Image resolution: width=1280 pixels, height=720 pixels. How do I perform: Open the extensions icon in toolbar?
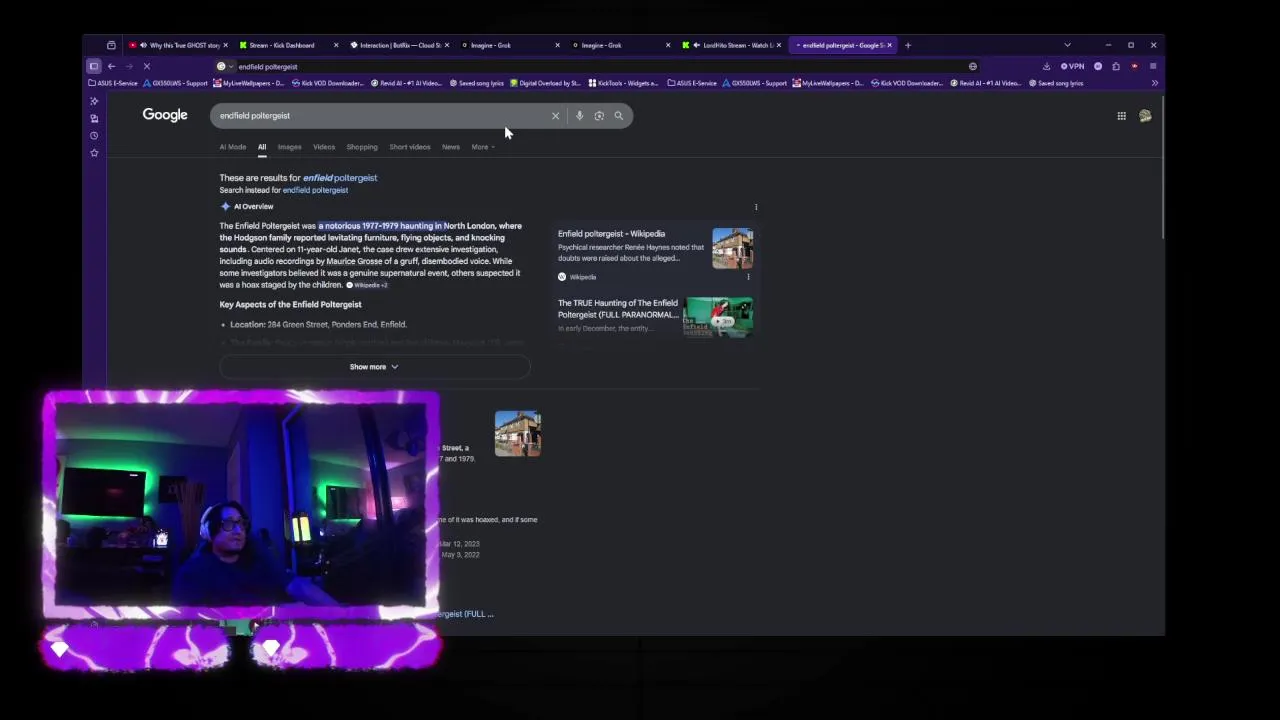coord(1116,66)
